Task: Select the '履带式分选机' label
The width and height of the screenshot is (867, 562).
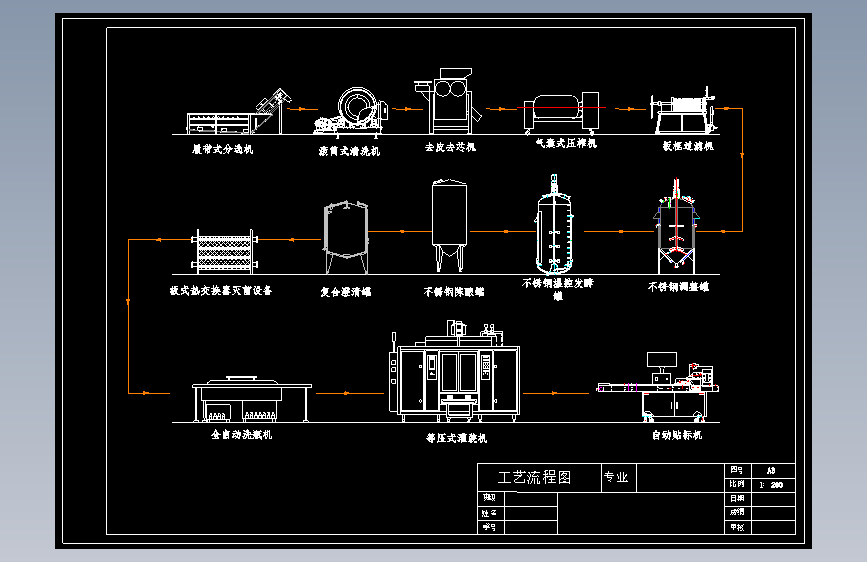Action: (x=222, y=149)
